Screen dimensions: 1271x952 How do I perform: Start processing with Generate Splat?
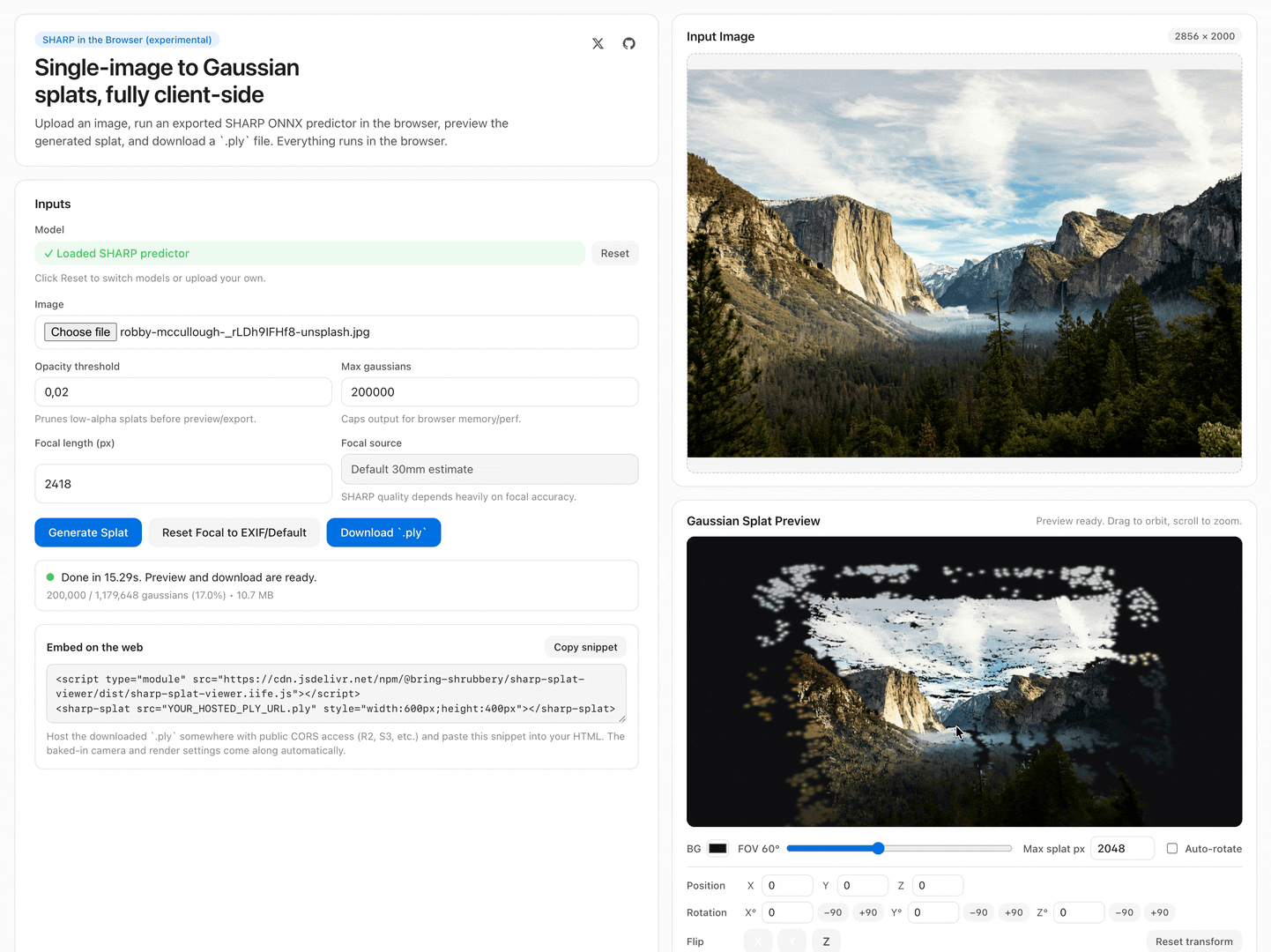[x=88, y=532]
